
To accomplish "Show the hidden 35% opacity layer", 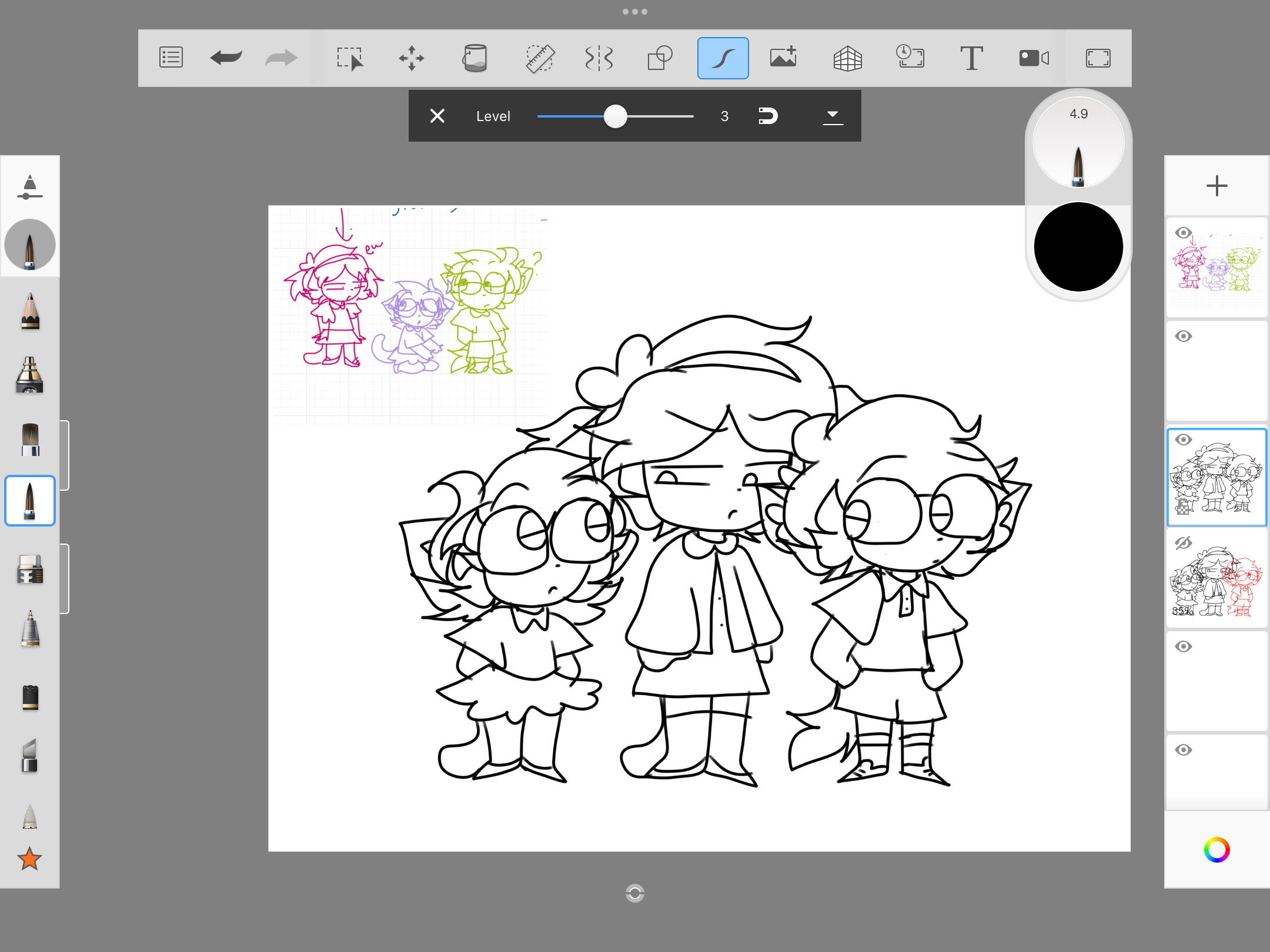I will click(x=1183, y=543).
